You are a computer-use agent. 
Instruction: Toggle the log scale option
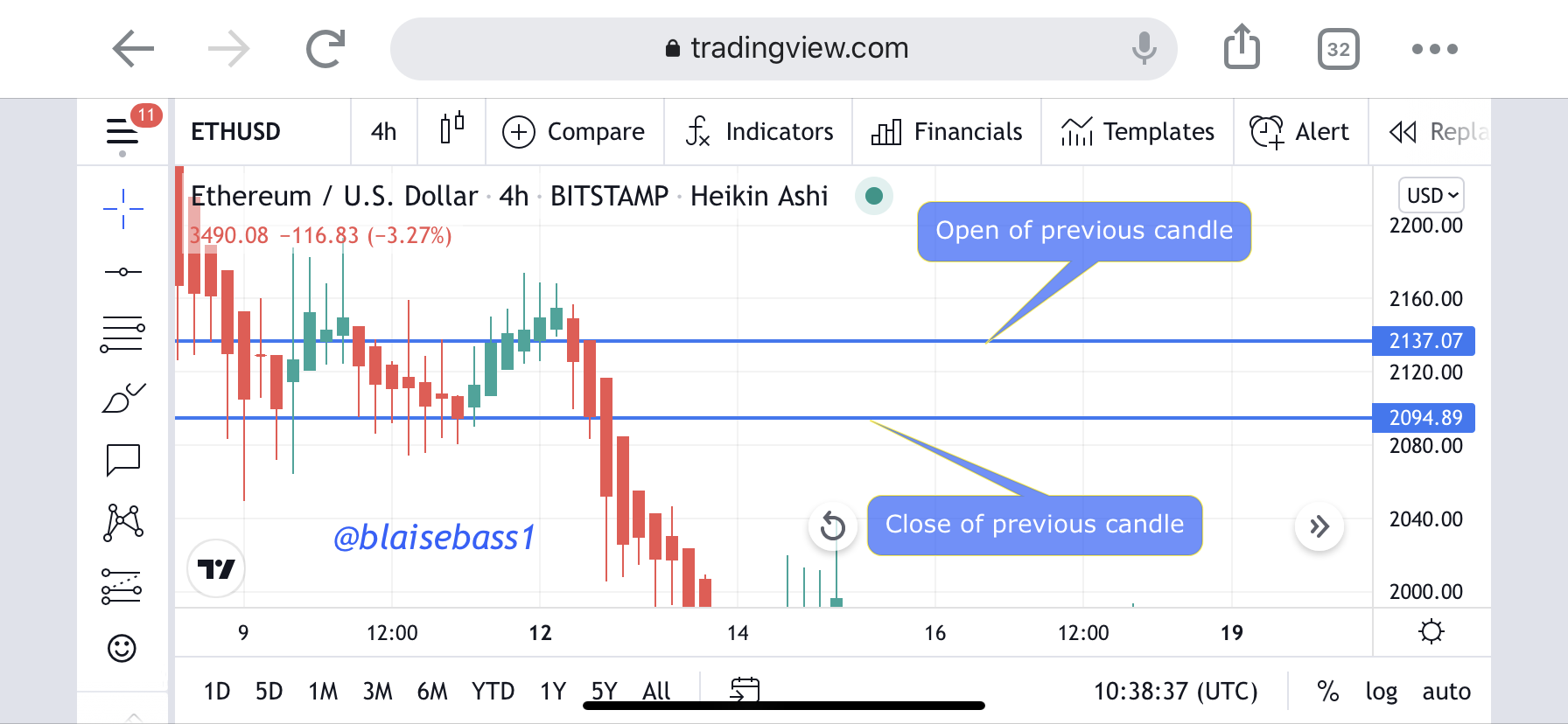[1381, 692]
